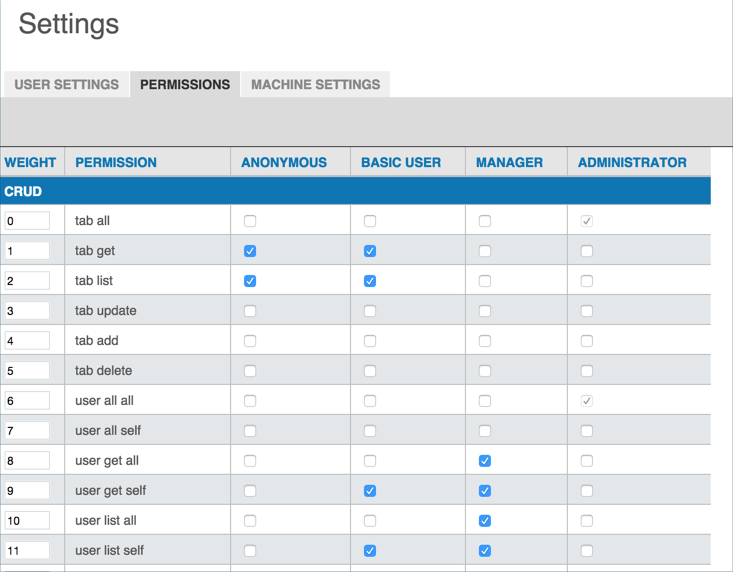733x572 pixels.
Task: Enable user all self for Basic User
Action: [x=370, y=430]
